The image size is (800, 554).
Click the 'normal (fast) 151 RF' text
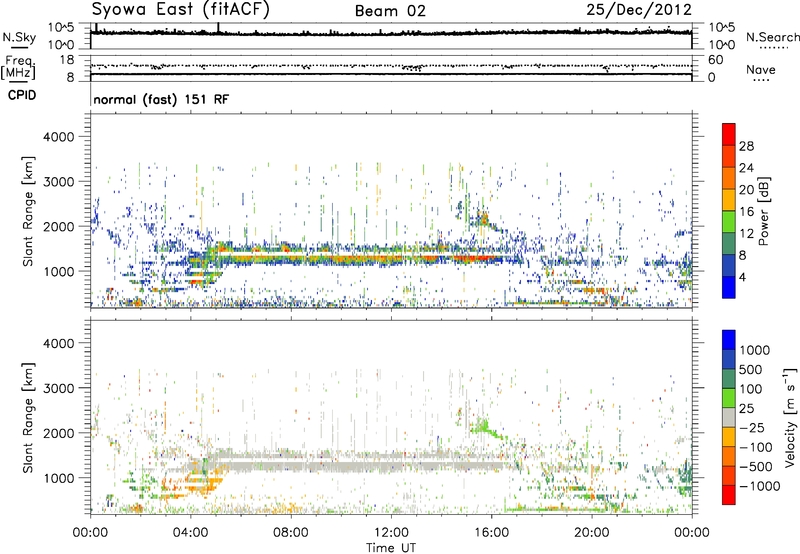coord(161,99)
